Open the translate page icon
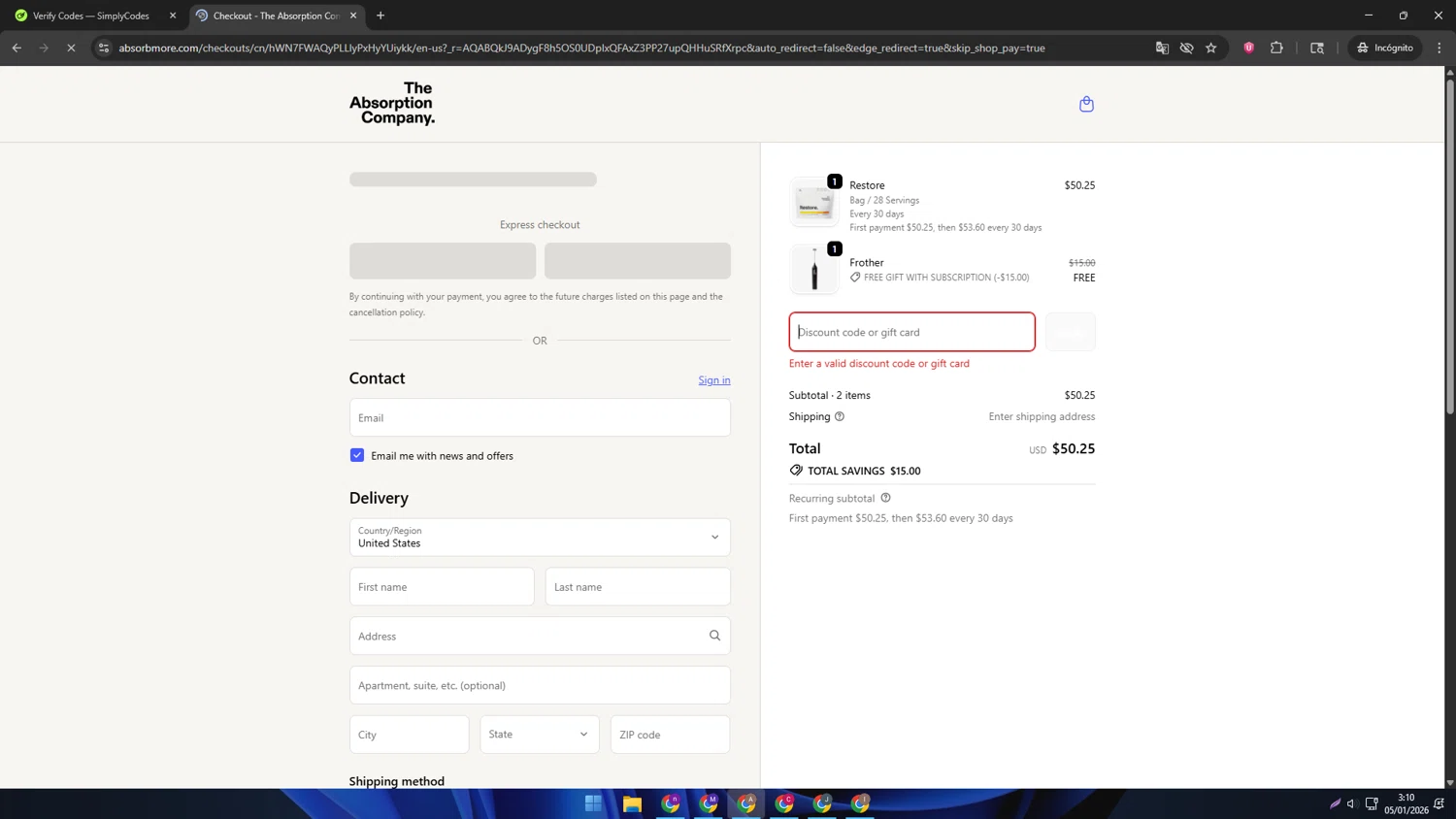1456x819 pixels. pos(1162,48)
